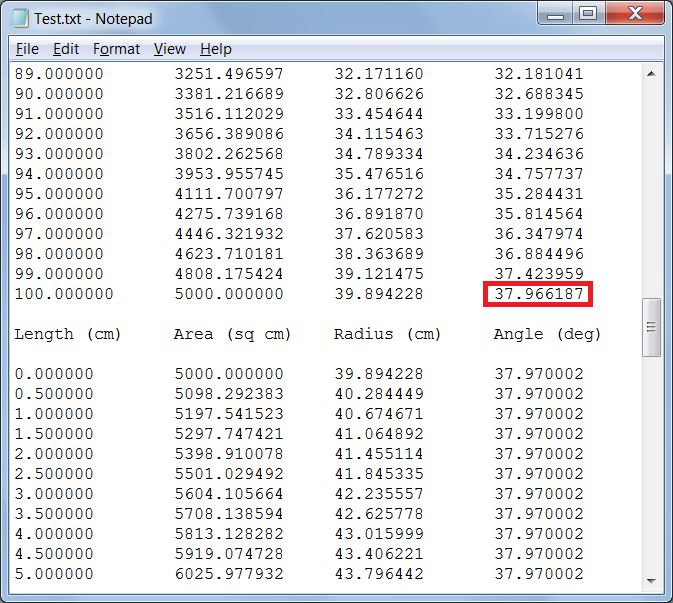Click the value 3251.496597

click(229, 74)
